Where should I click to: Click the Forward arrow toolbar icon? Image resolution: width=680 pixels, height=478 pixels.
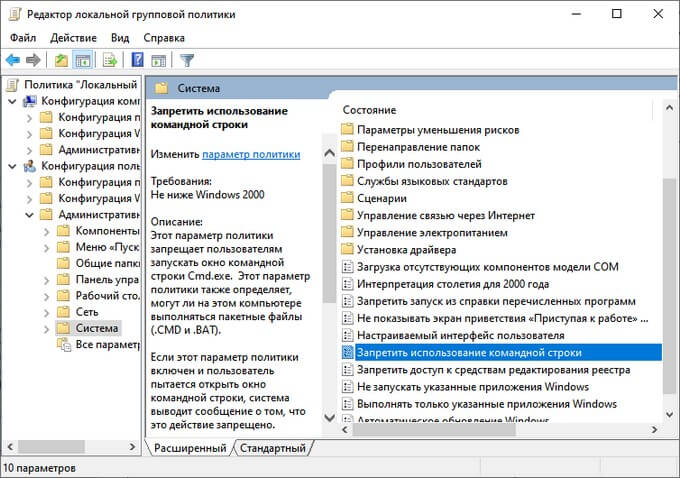(35, 60)
